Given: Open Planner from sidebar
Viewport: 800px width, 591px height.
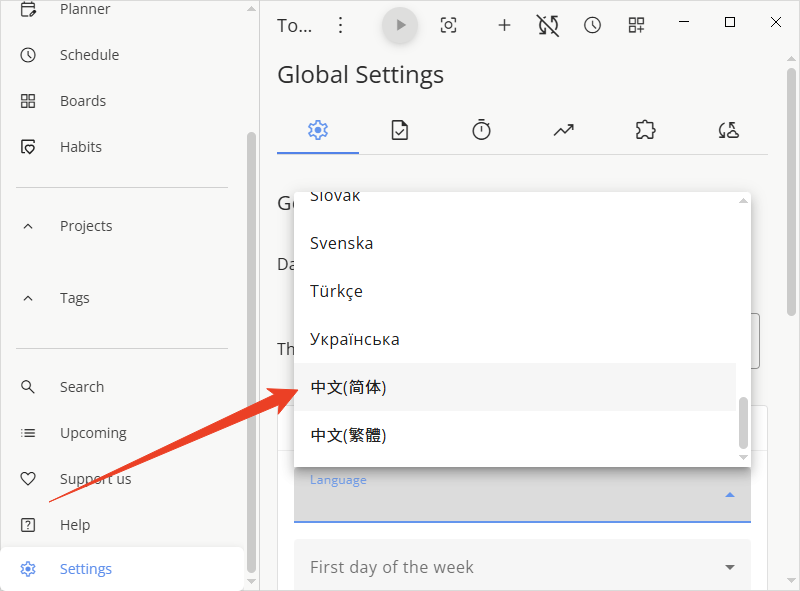Looking at the screenshot, I should pyautogui.click(x=85, y=9).
